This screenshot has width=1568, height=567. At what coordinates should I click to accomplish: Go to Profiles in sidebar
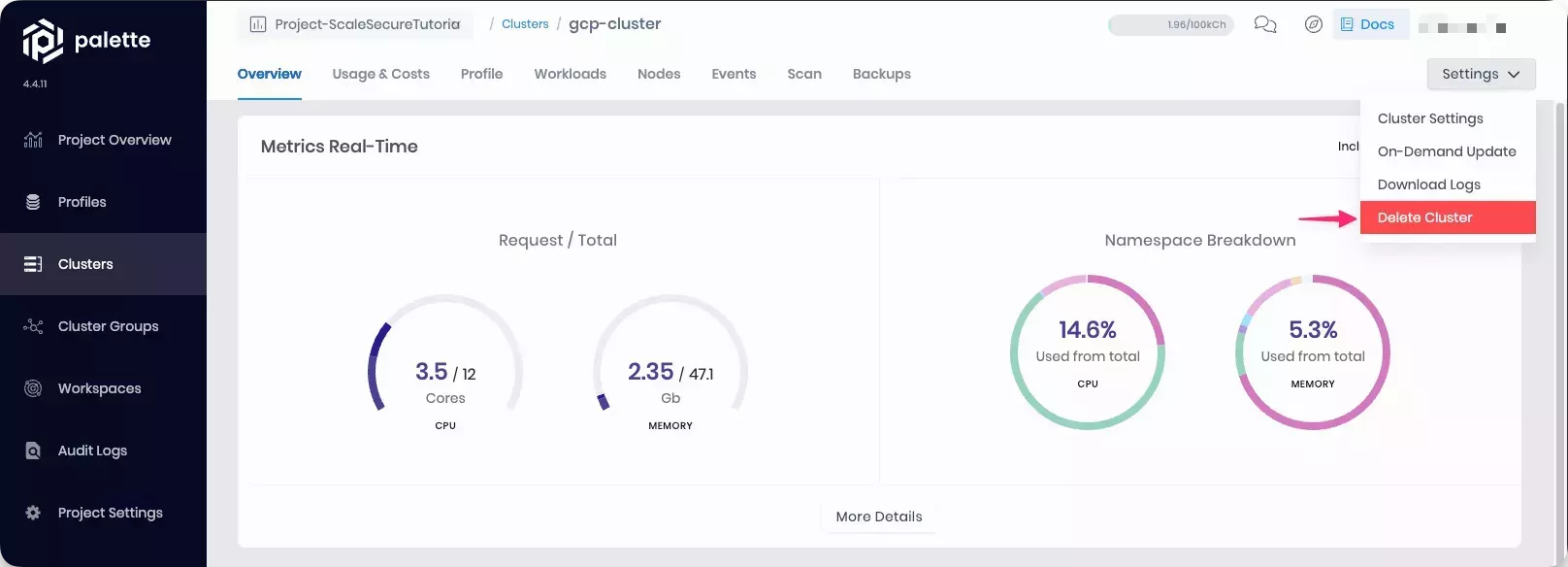coord(103,202)
